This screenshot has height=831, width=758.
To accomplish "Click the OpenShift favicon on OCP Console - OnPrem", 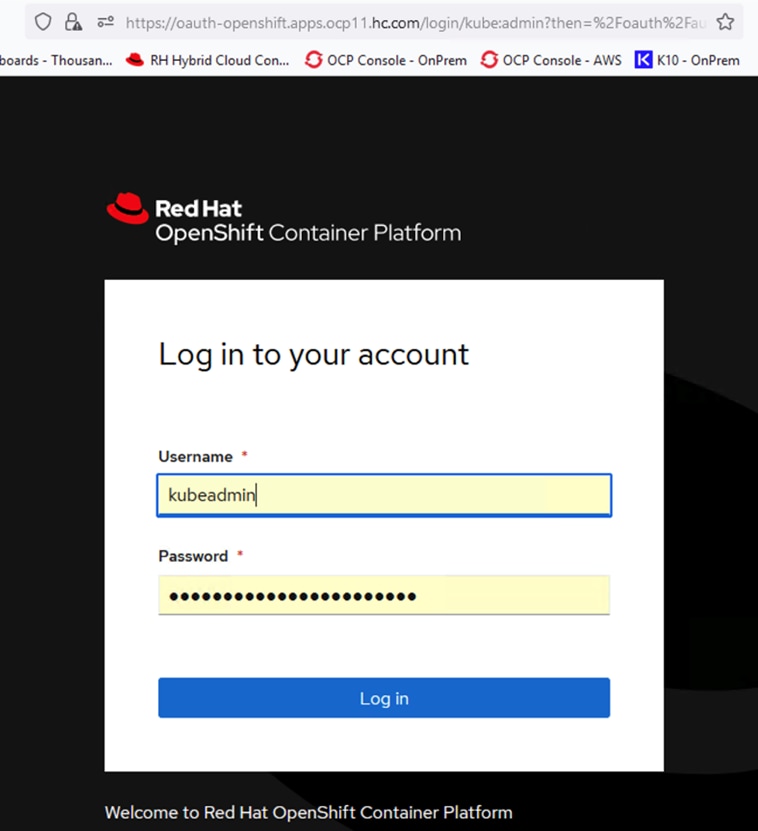I will coord(313,60).
